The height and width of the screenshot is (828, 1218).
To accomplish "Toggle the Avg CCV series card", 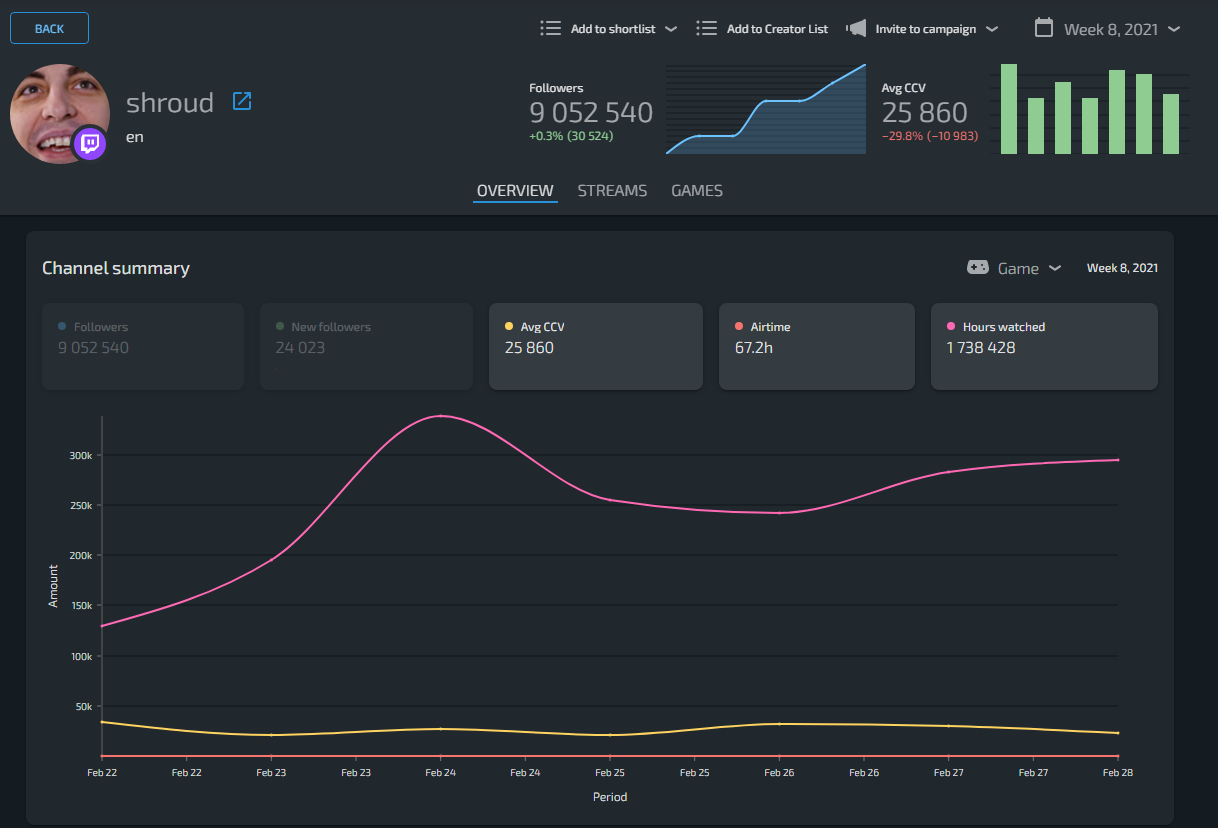I will click(595, 346).
